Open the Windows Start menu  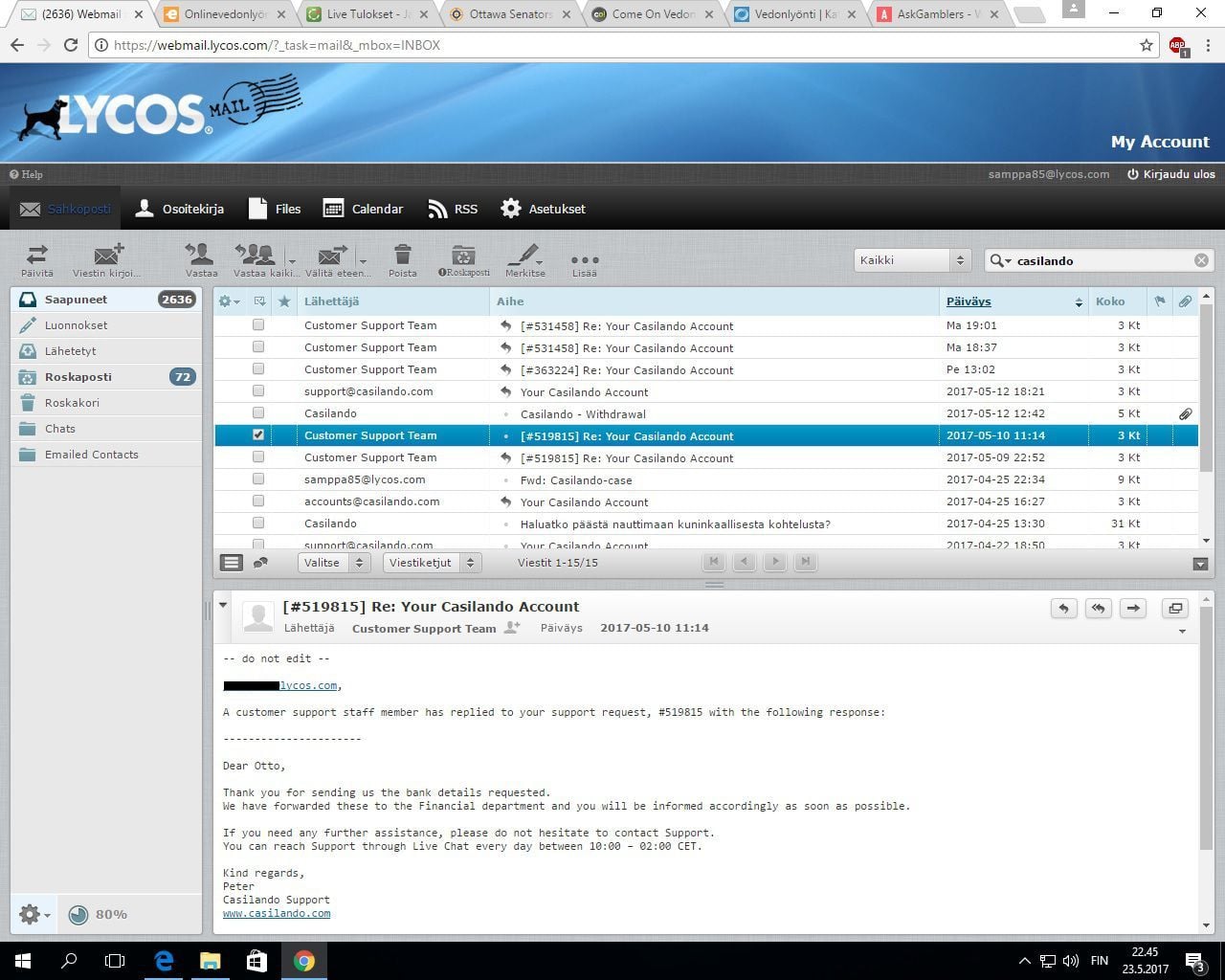click(x=23, y=961)
